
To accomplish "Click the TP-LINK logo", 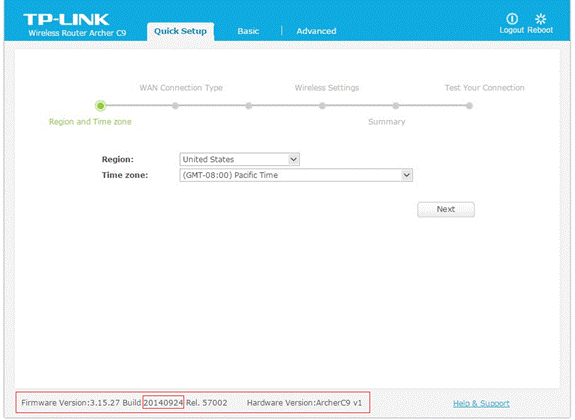I will (x=66, y=19).
